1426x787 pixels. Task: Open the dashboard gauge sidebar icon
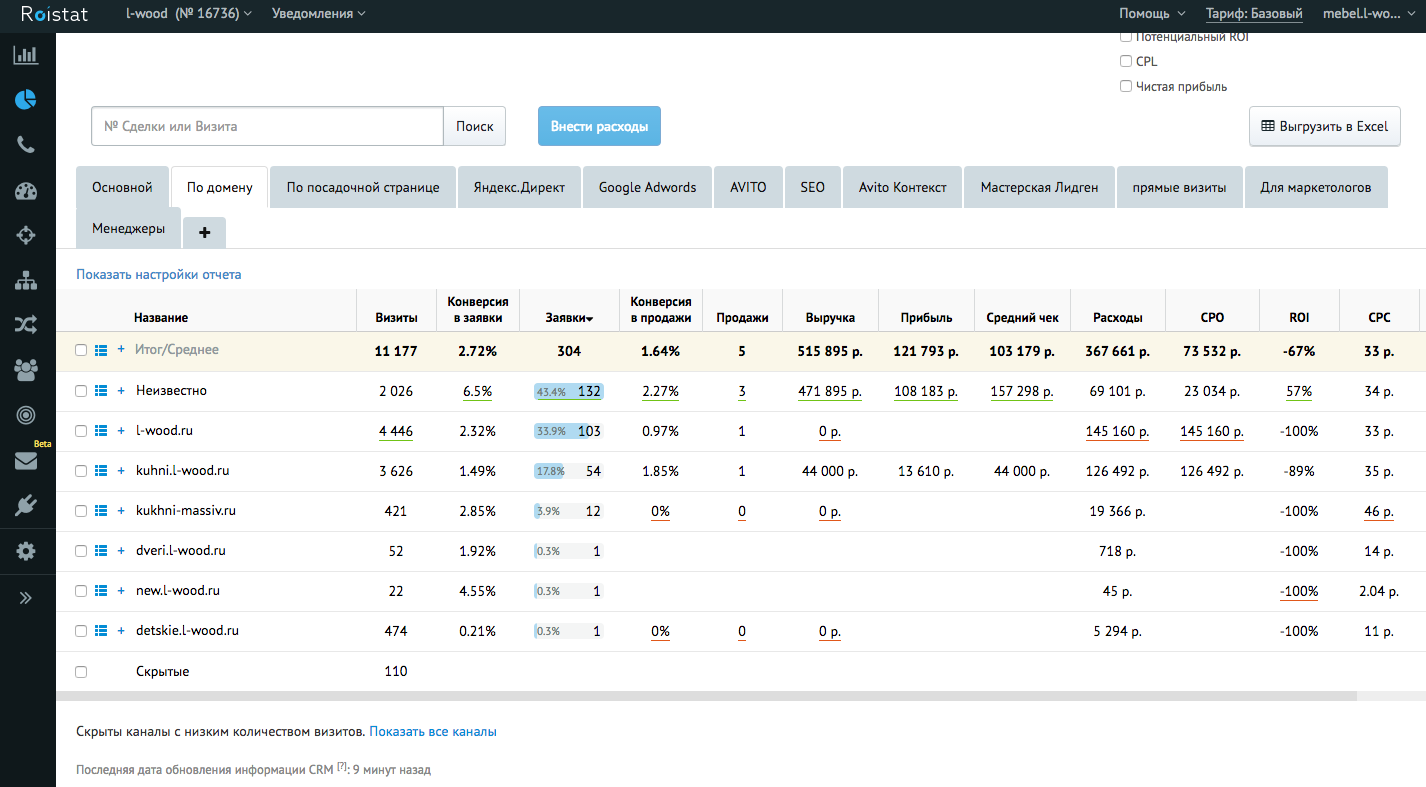[25, 191]
